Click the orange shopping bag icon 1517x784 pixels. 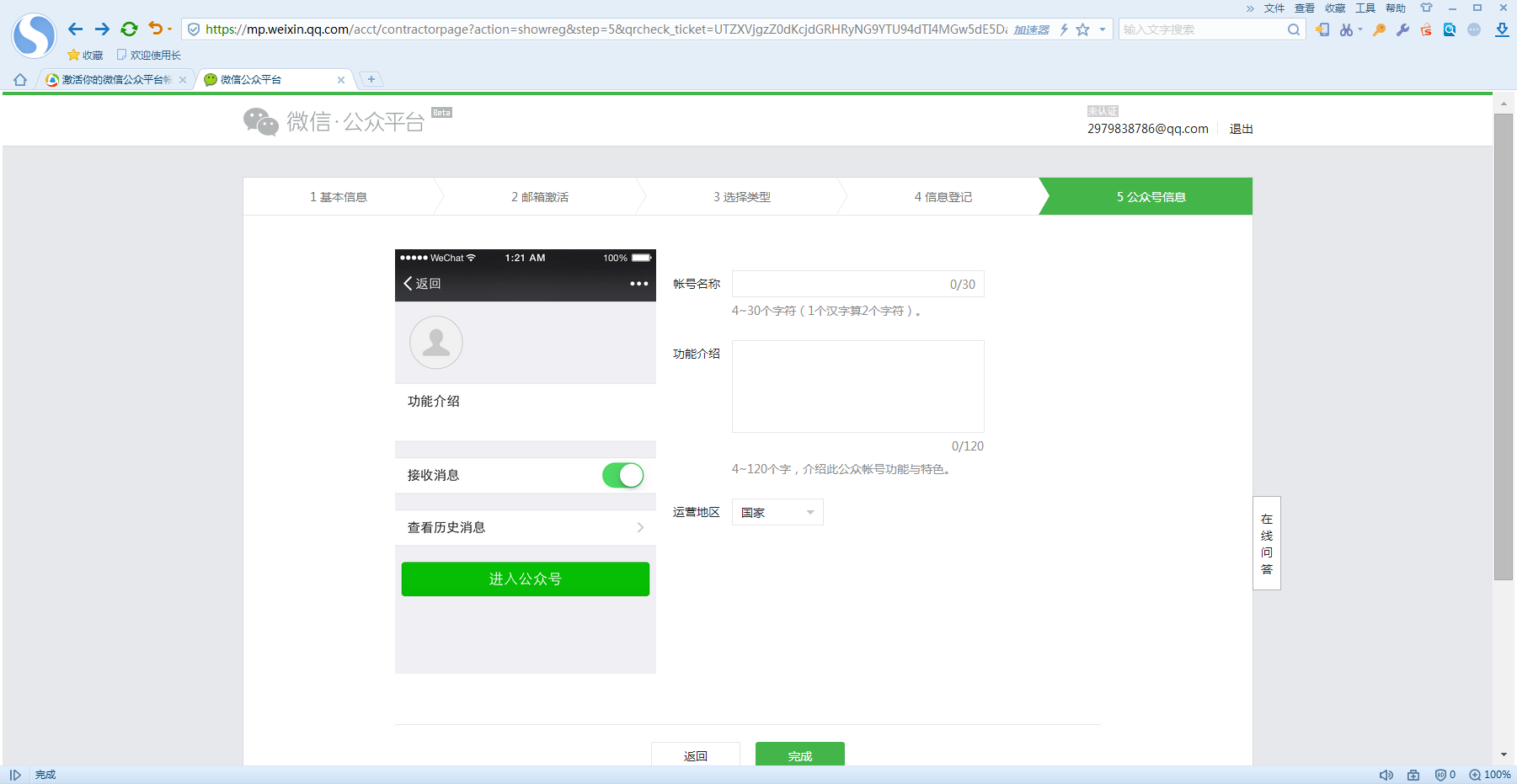[x=1426, y=29]
